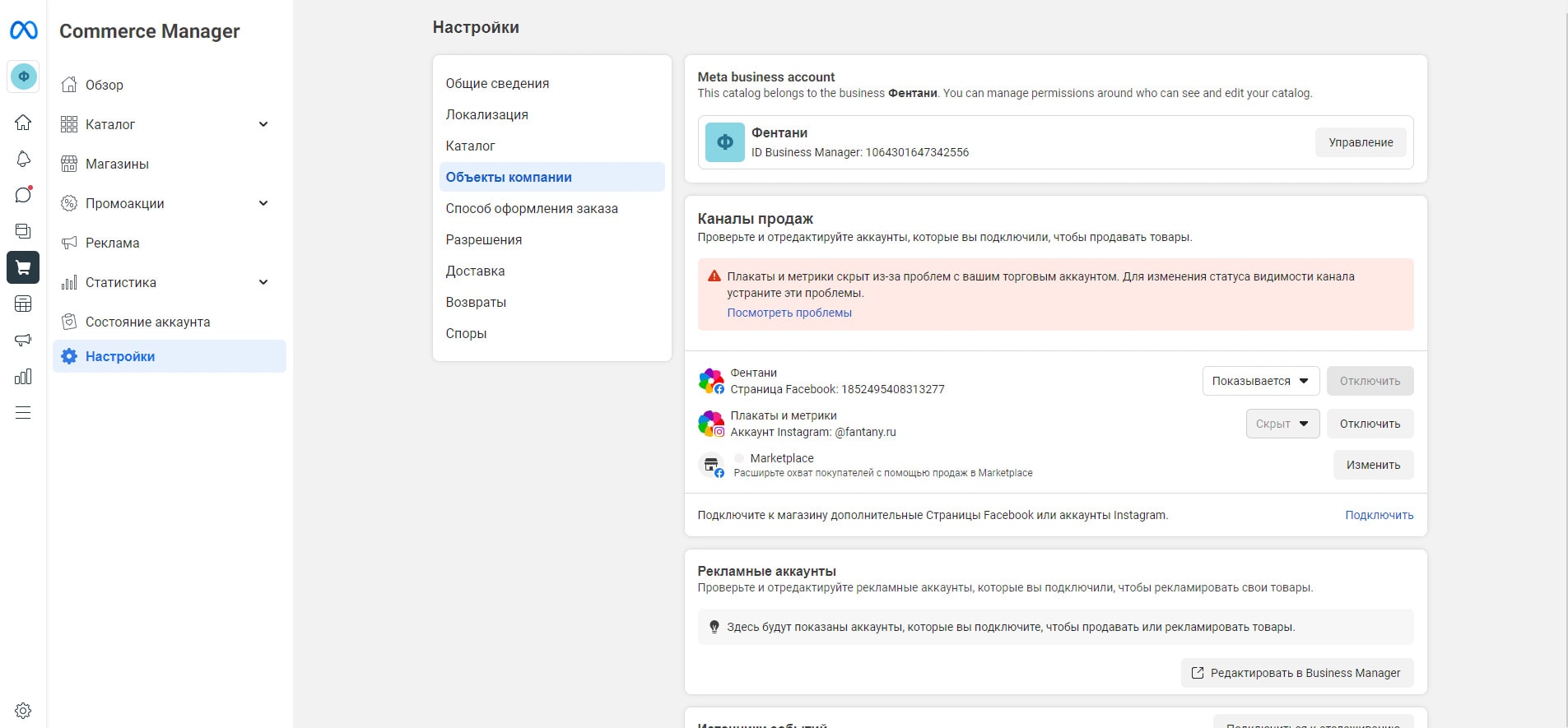1568x728 pixels.
Task: Go to home icon in left rail
Action: tap(23, 123)
